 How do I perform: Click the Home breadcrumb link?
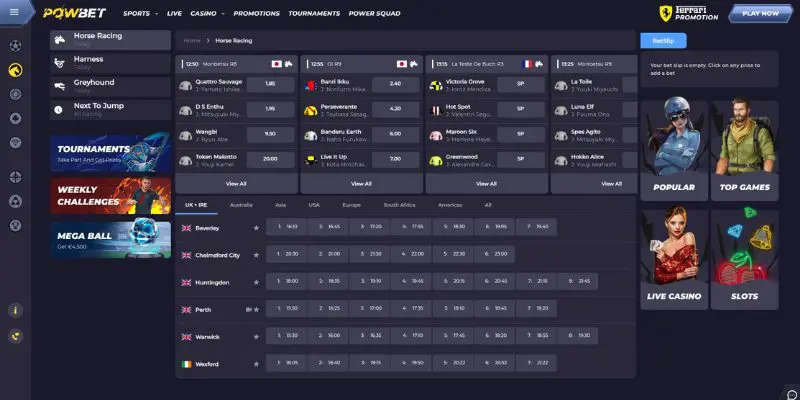[x=192, y=40]
